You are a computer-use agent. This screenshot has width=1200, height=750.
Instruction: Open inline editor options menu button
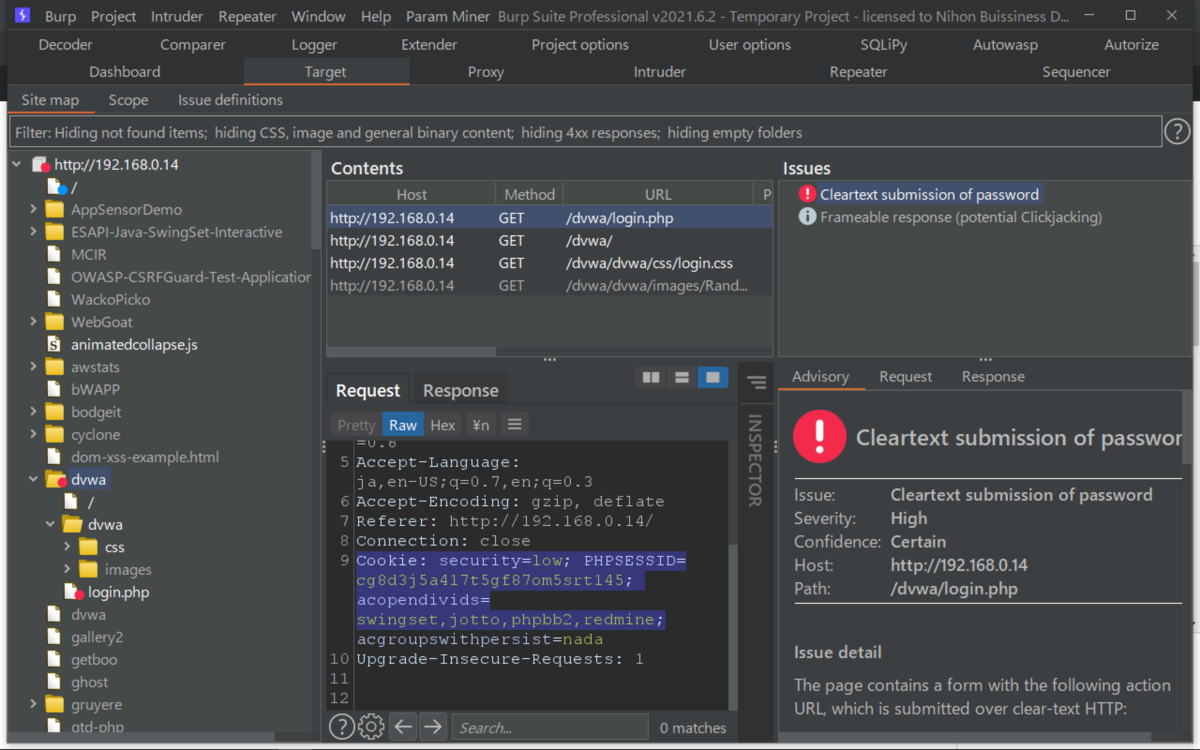click(x=514, y=425)
